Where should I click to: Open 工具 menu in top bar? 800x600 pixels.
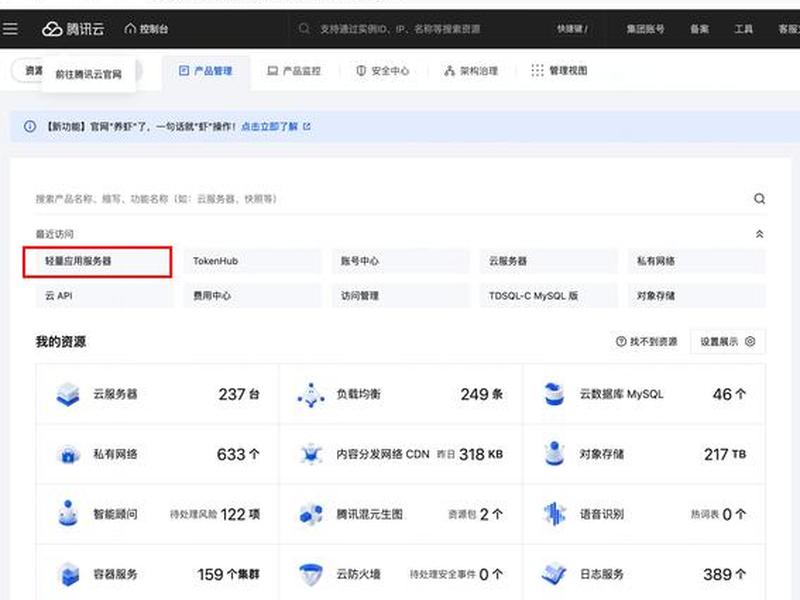pyautogui.click(x=743, y=29)
